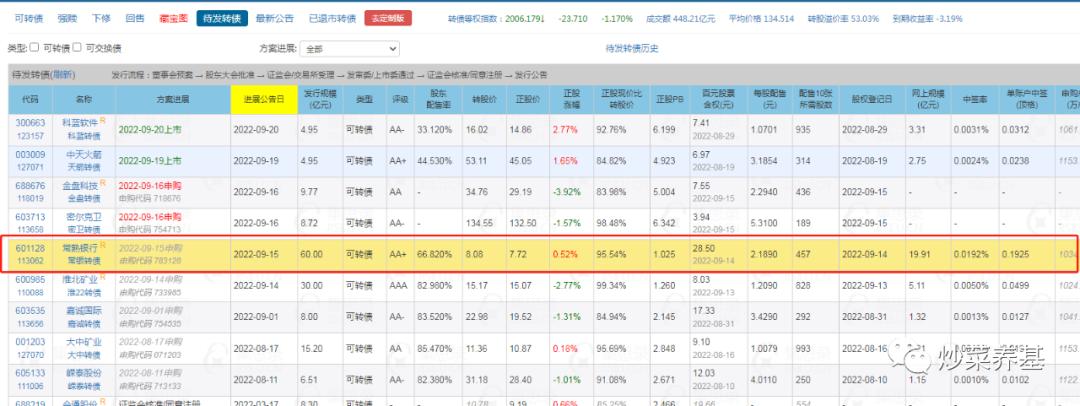
Task: Expand the 方案进展 dropdown showing 全部
Action: click(350, 49)
